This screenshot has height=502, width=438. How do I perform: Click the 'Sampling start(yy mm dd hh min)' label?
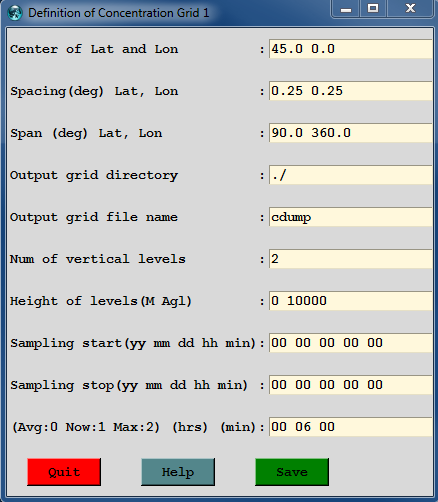[x=133, y=343]
